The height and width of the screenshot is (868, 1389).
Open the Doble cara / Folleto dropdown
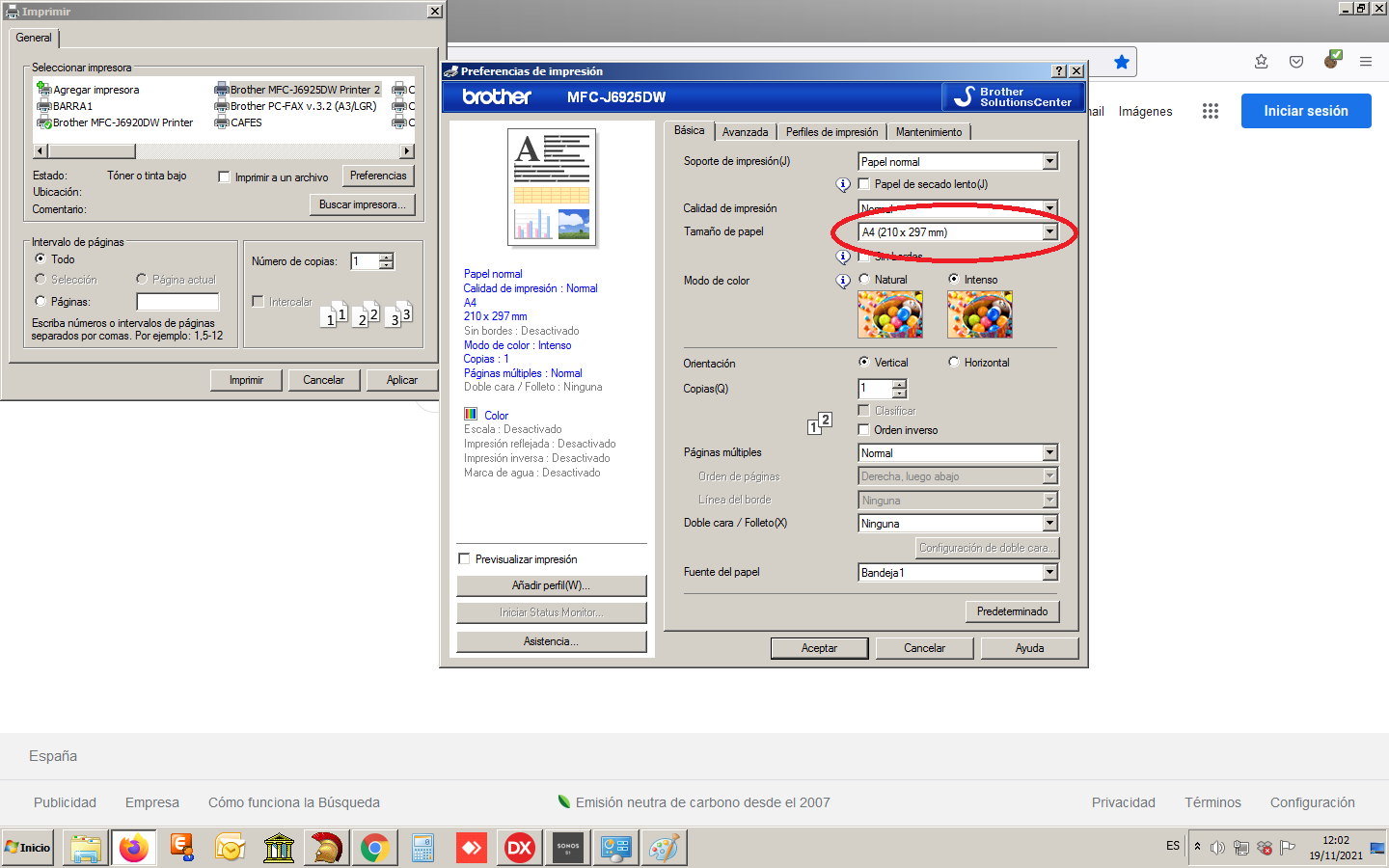[x=1049, y=524]
